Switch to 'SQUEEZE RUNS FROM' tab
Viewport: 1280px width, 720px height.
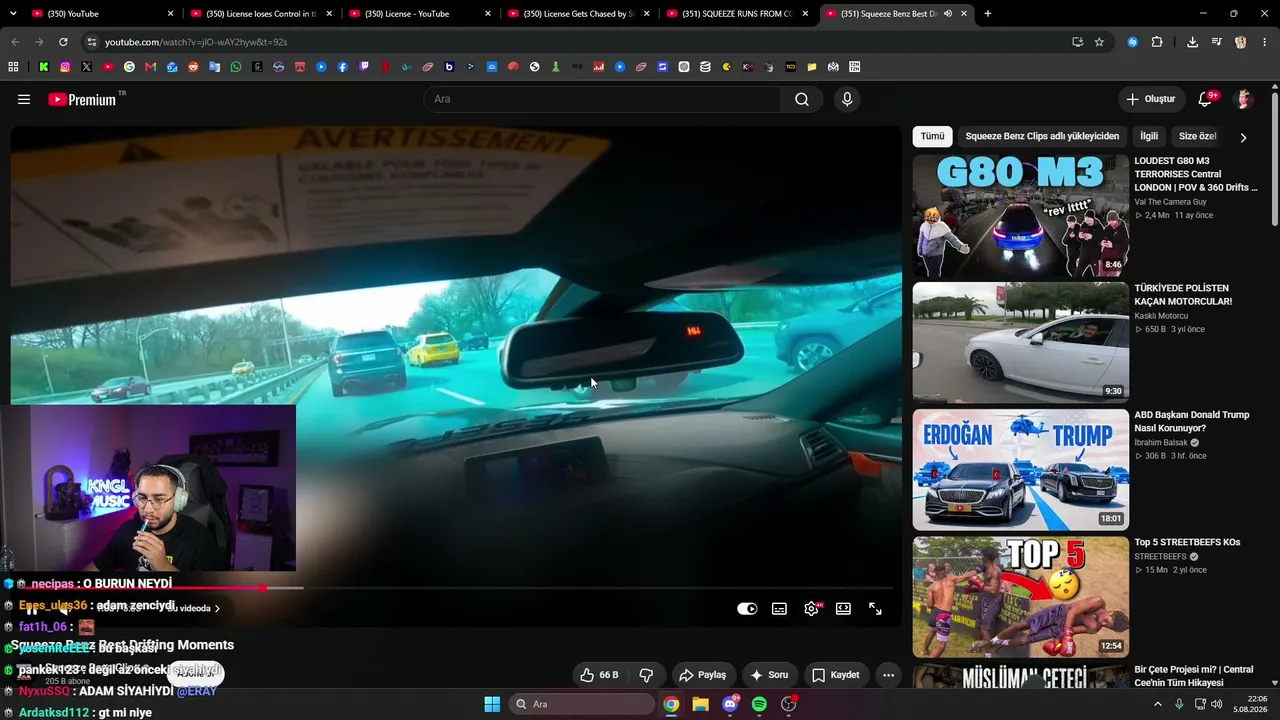click(737, 14)
